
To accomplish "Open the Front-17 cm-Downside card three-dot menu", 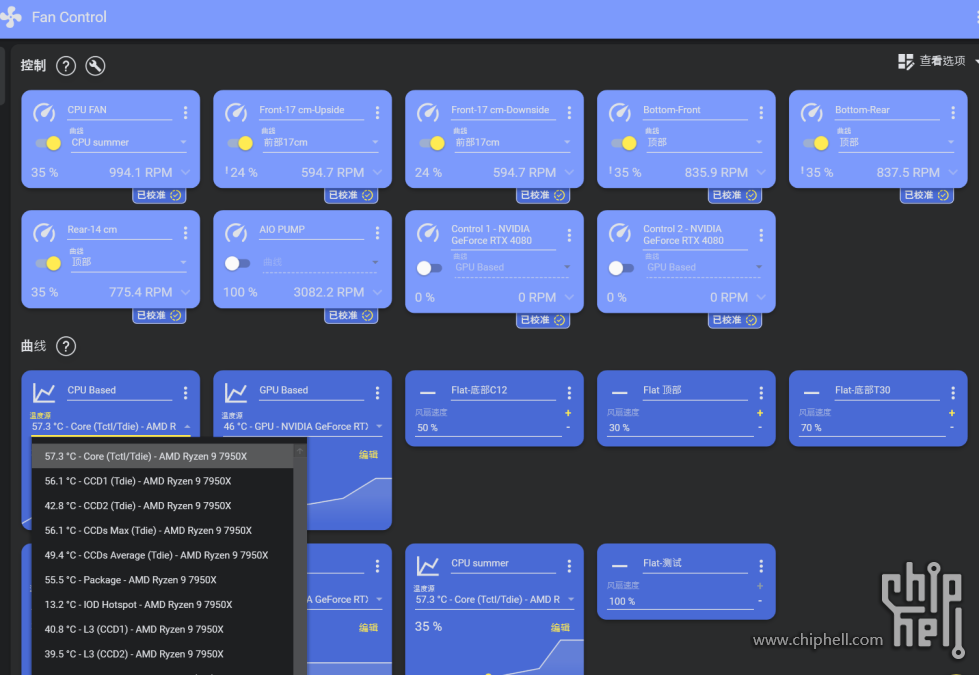I will [x=569, y=112].
